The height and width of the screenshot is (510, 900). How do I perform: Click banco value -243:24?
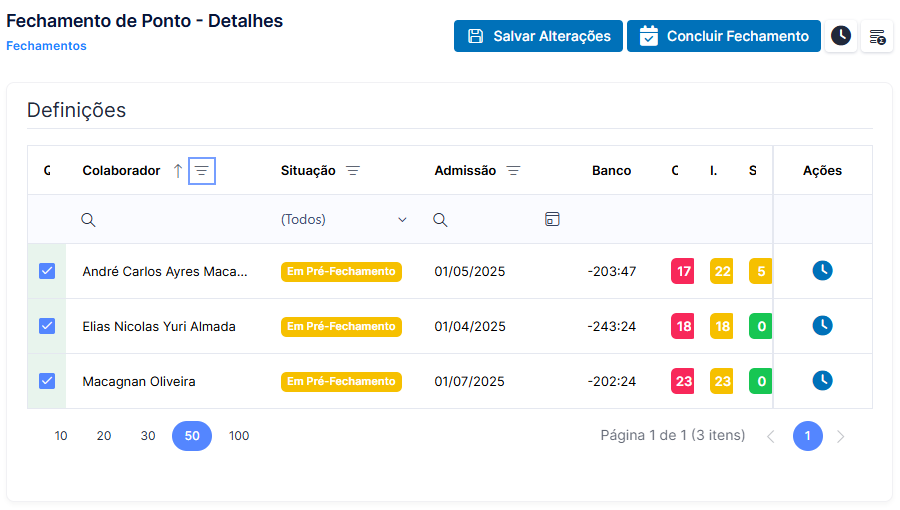(x=612, y=326)
